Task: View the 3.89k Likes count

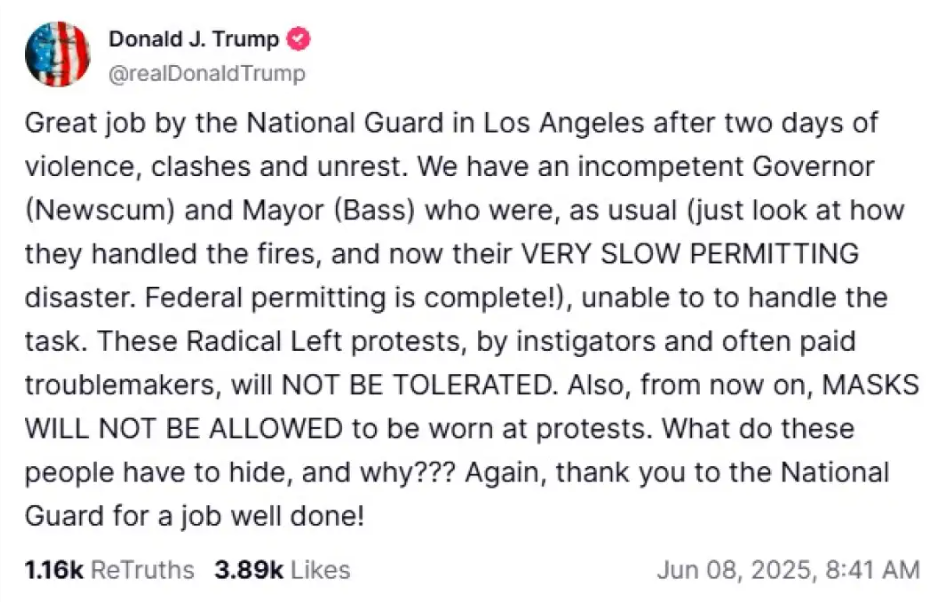Action: pyautogui.click(x=249, y=570)
